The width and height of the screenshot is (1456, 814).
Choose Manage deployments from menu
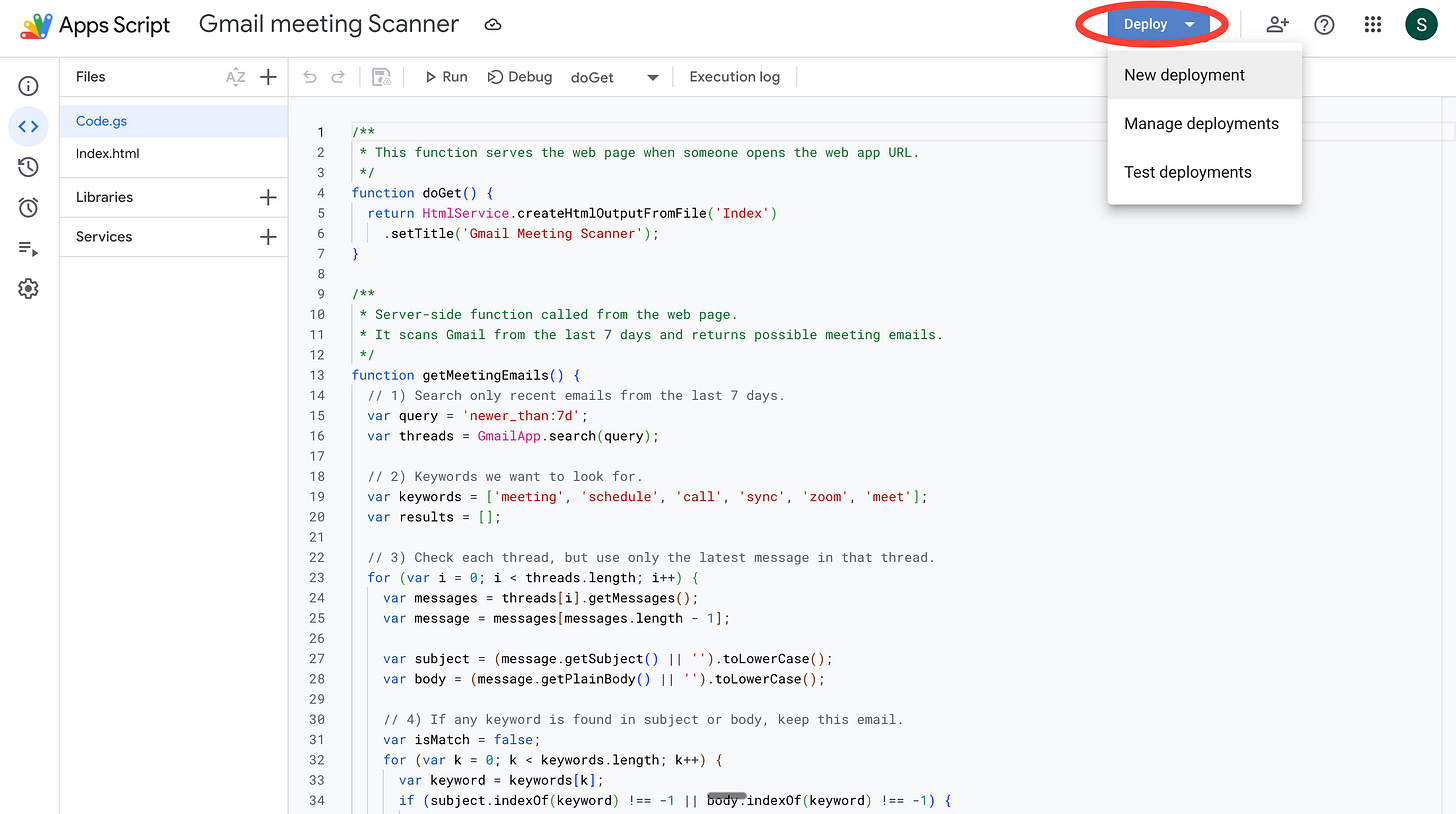[1205, 124]
